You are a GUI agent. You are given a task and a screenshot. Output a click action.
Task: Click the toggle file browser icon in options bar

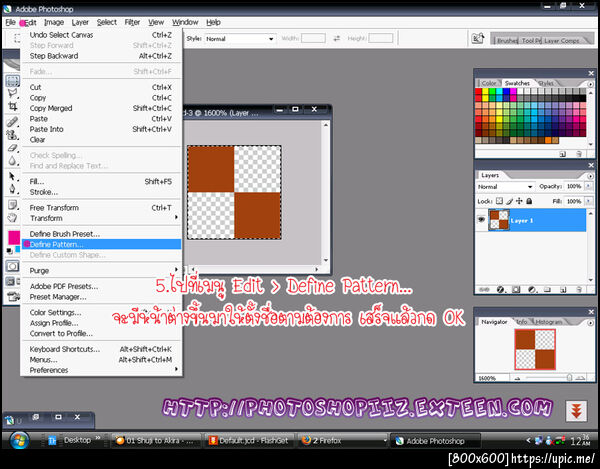tap(478, 38)
